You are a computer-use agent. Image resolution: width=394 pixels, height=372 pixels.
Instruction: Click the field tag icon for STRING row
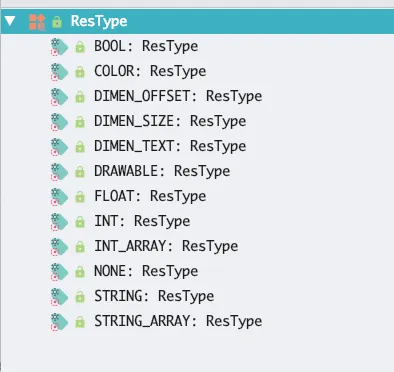59,297
